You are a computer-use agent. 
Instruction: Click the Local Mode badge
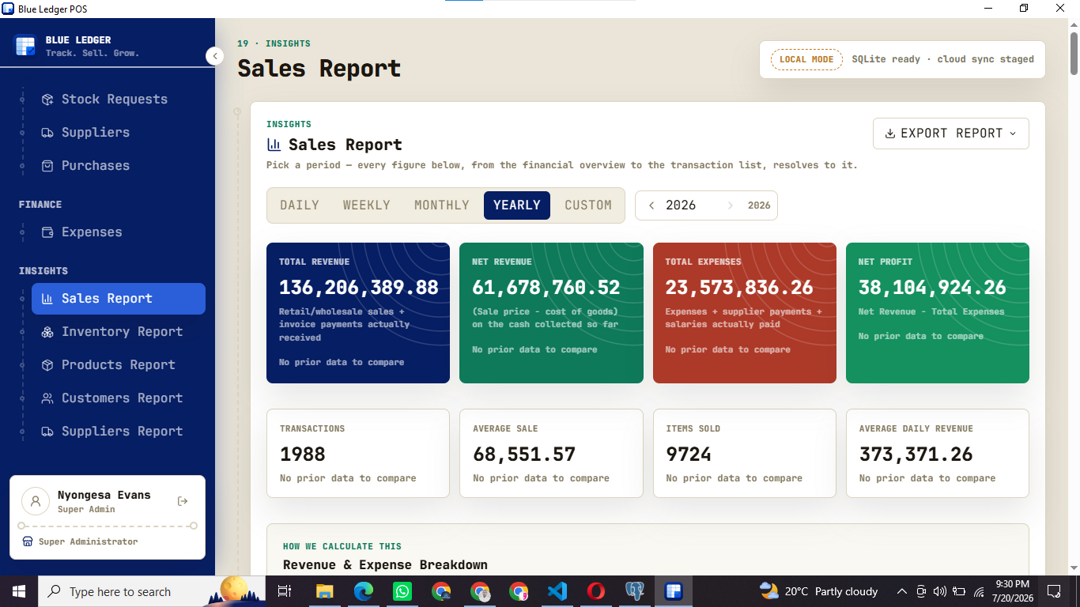pyautogui.click(x=806, y=59)
